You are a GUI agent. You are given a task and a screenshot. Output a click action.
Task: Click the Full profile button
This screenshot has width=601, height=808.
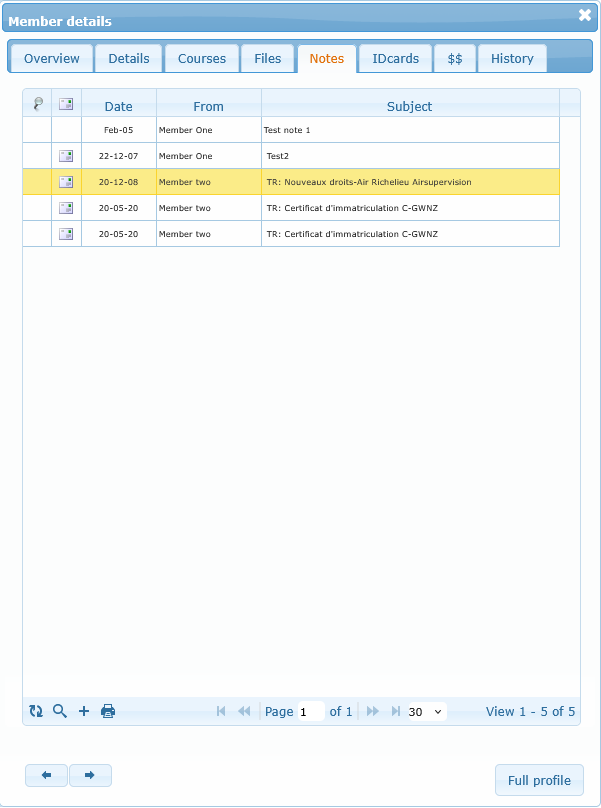click(539, 780)
